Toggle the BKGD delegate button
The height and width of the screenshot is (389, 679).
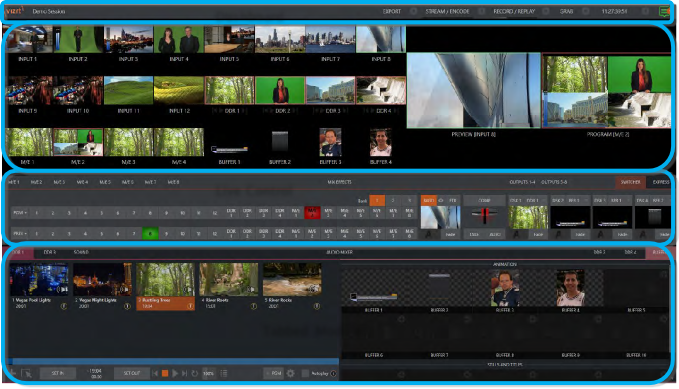428,201
